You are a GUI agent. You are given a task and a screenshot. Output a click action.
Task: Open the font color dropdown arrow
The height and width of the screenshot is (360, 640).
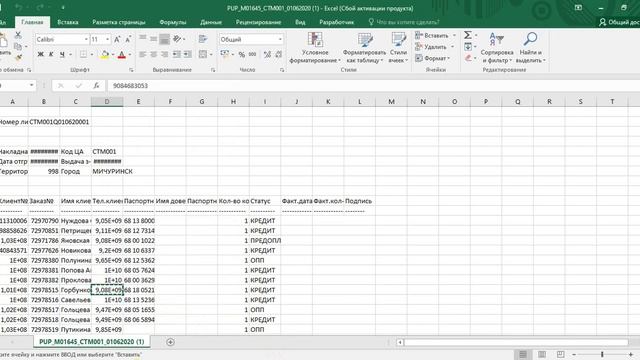pos(130,54)
